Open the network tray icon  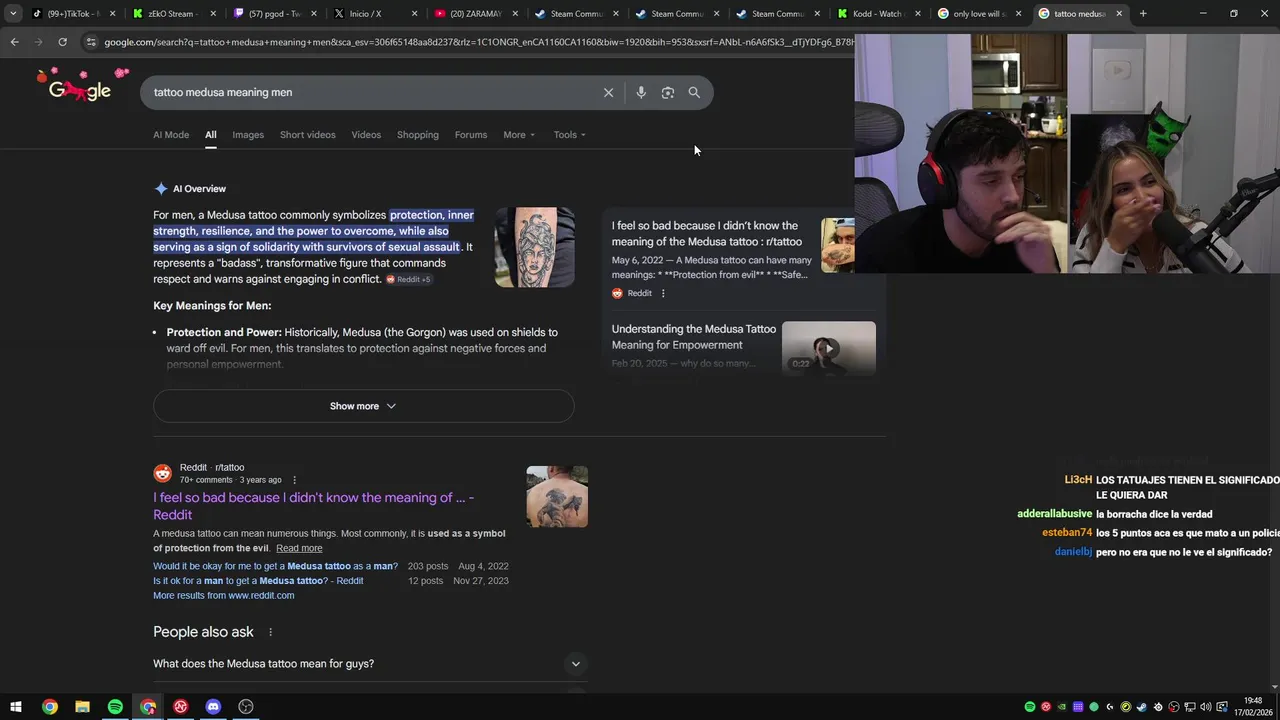click(1190, 707)
